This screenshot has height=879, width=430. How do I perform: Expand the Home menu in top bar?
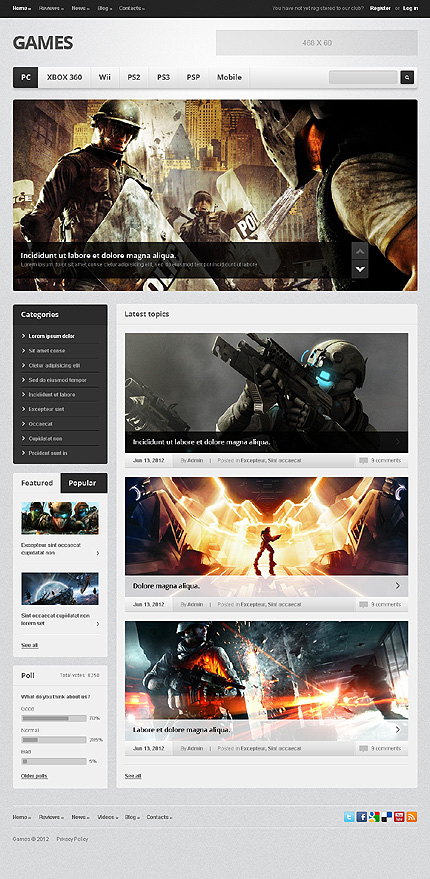[x=22, y=8]
